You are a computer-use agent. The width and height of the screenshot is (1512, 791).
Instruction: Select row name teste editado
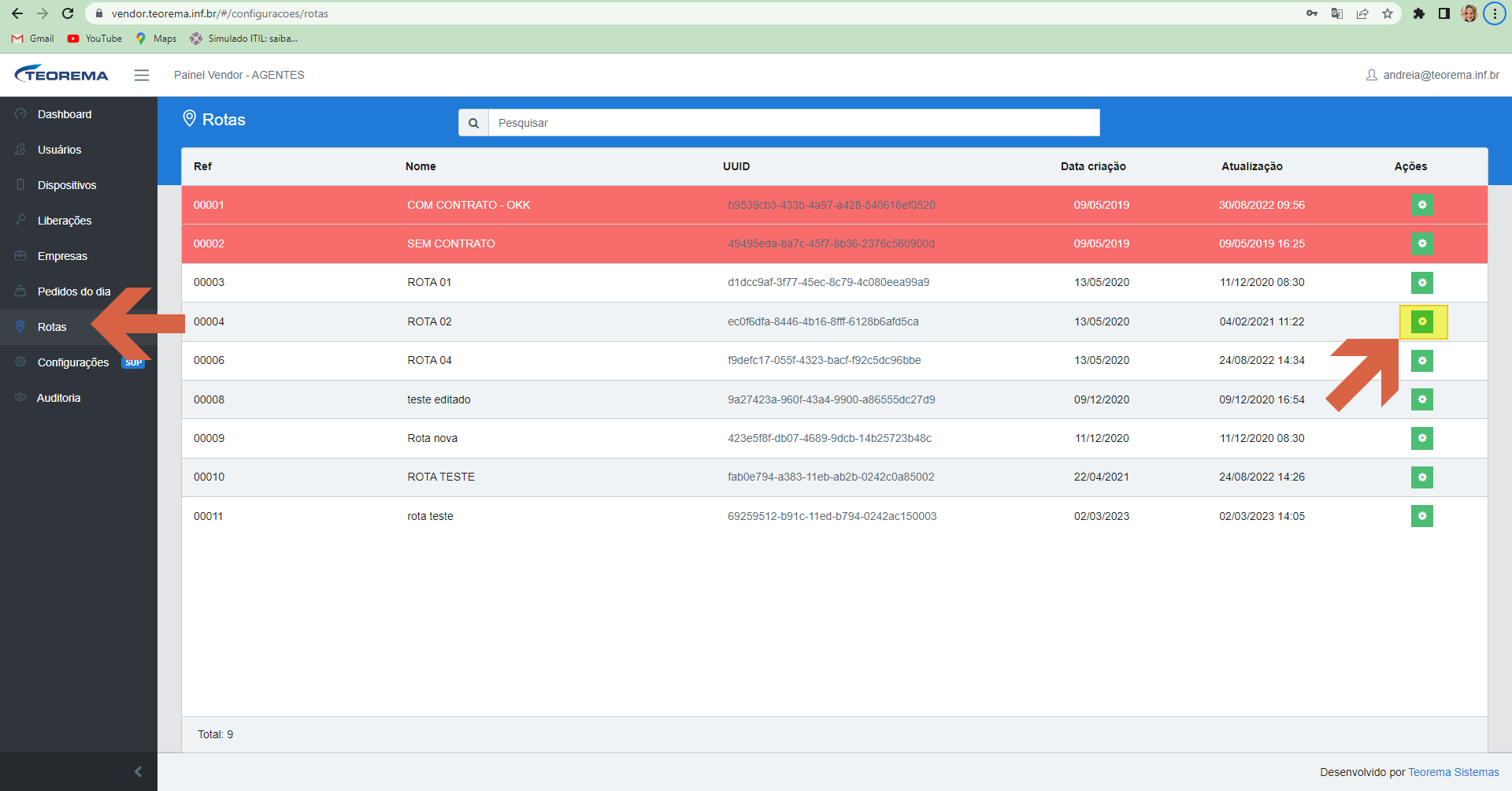coord(439,399)
